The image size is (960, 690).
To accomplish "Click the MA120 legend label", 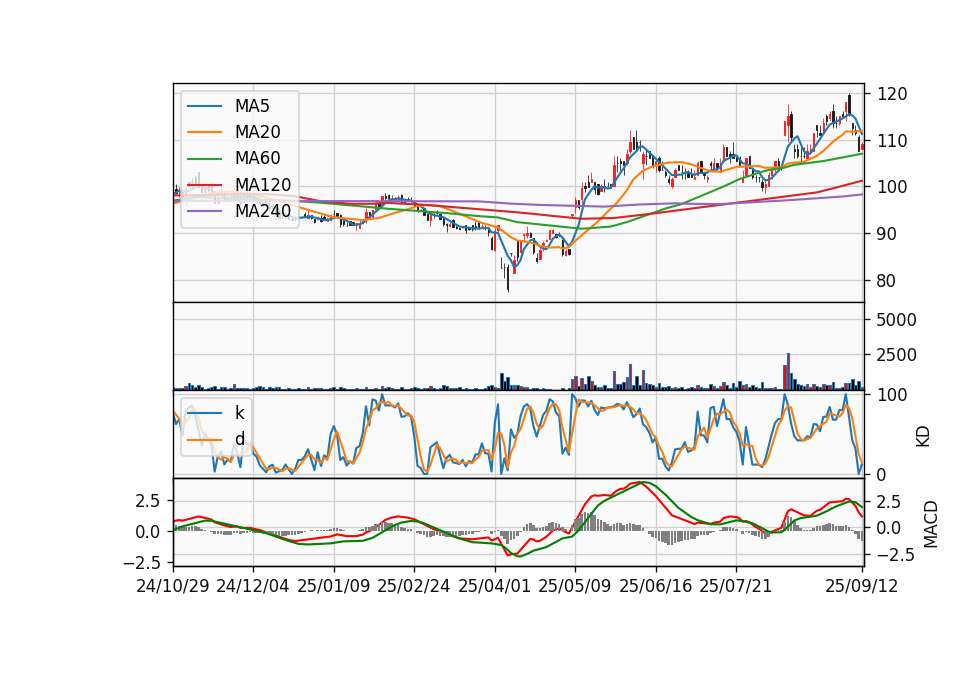I will (263, 185).
